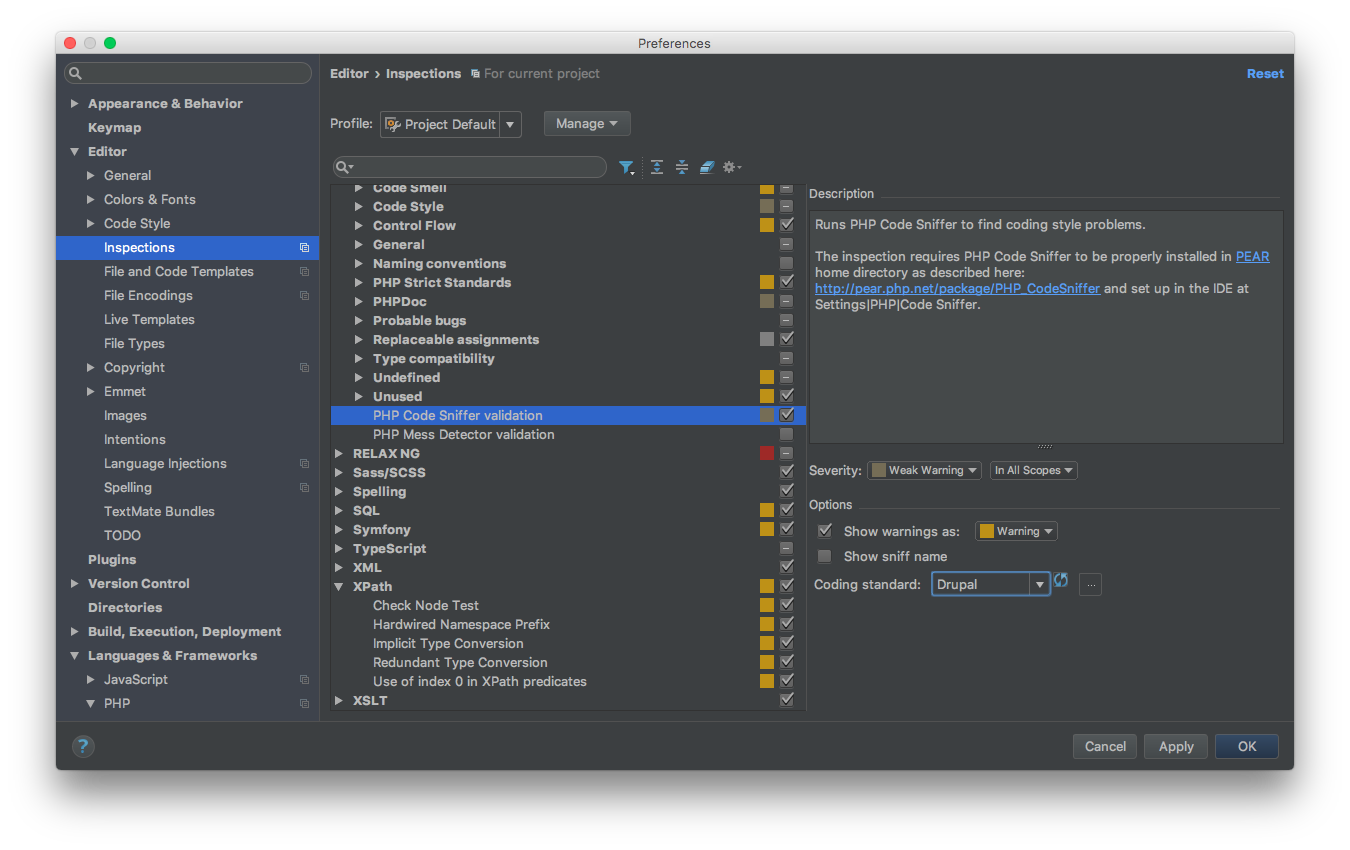1350x850 pixels.
Task: Click the Reset link
Action: pos(1265,74)
